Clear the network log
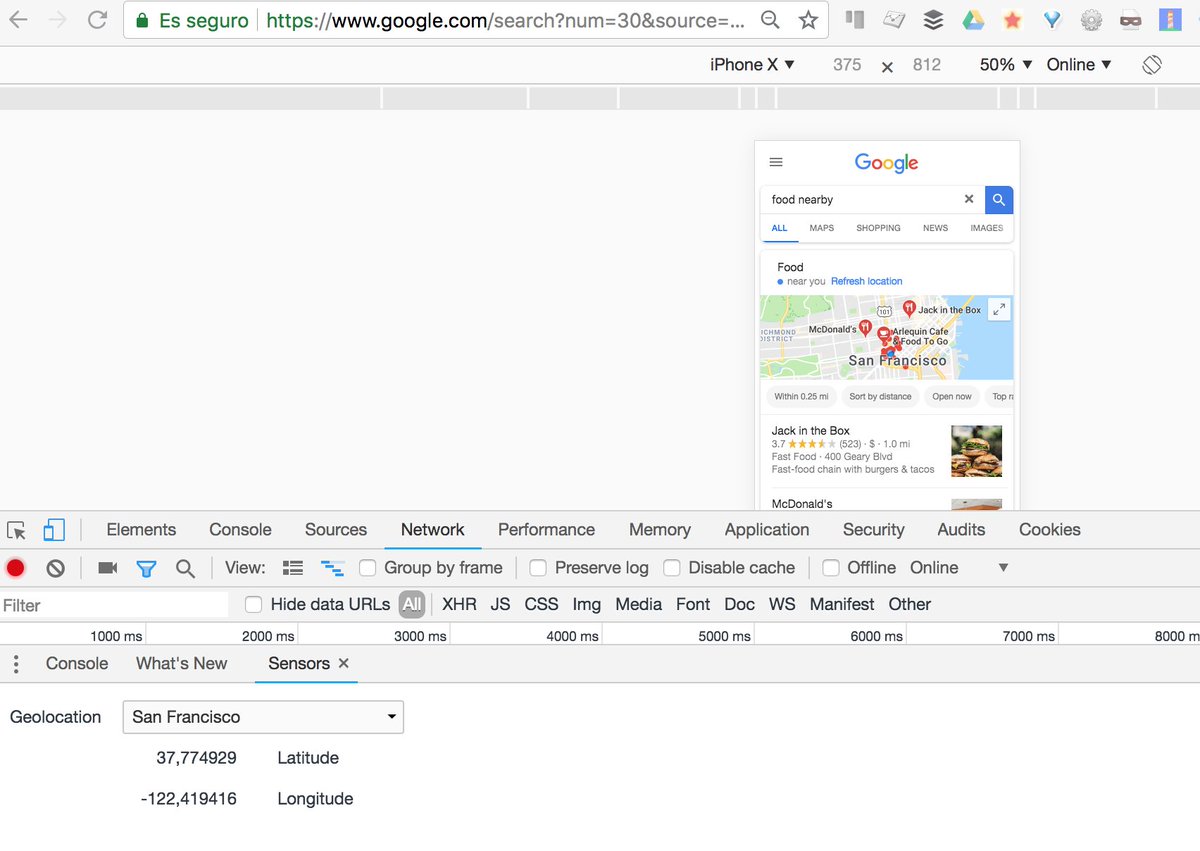1200x851 pixels. coord(56,568)
